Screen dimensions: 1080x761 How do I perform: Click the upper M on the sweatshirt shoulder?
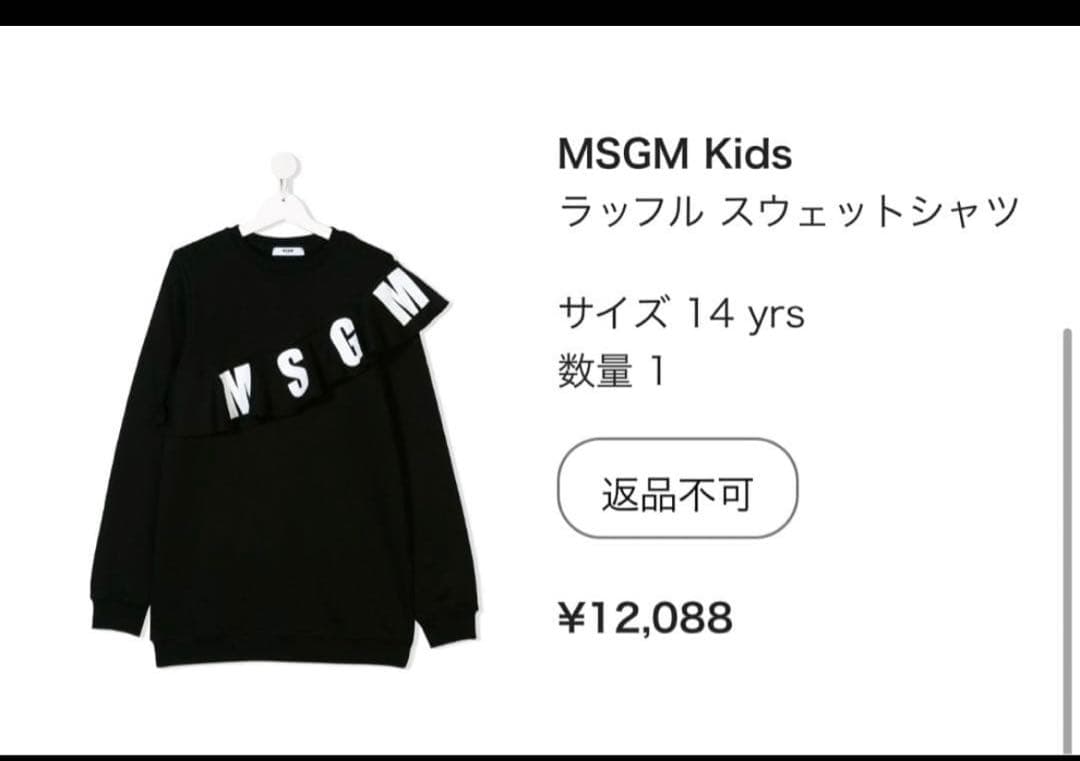tap(403, 296)
